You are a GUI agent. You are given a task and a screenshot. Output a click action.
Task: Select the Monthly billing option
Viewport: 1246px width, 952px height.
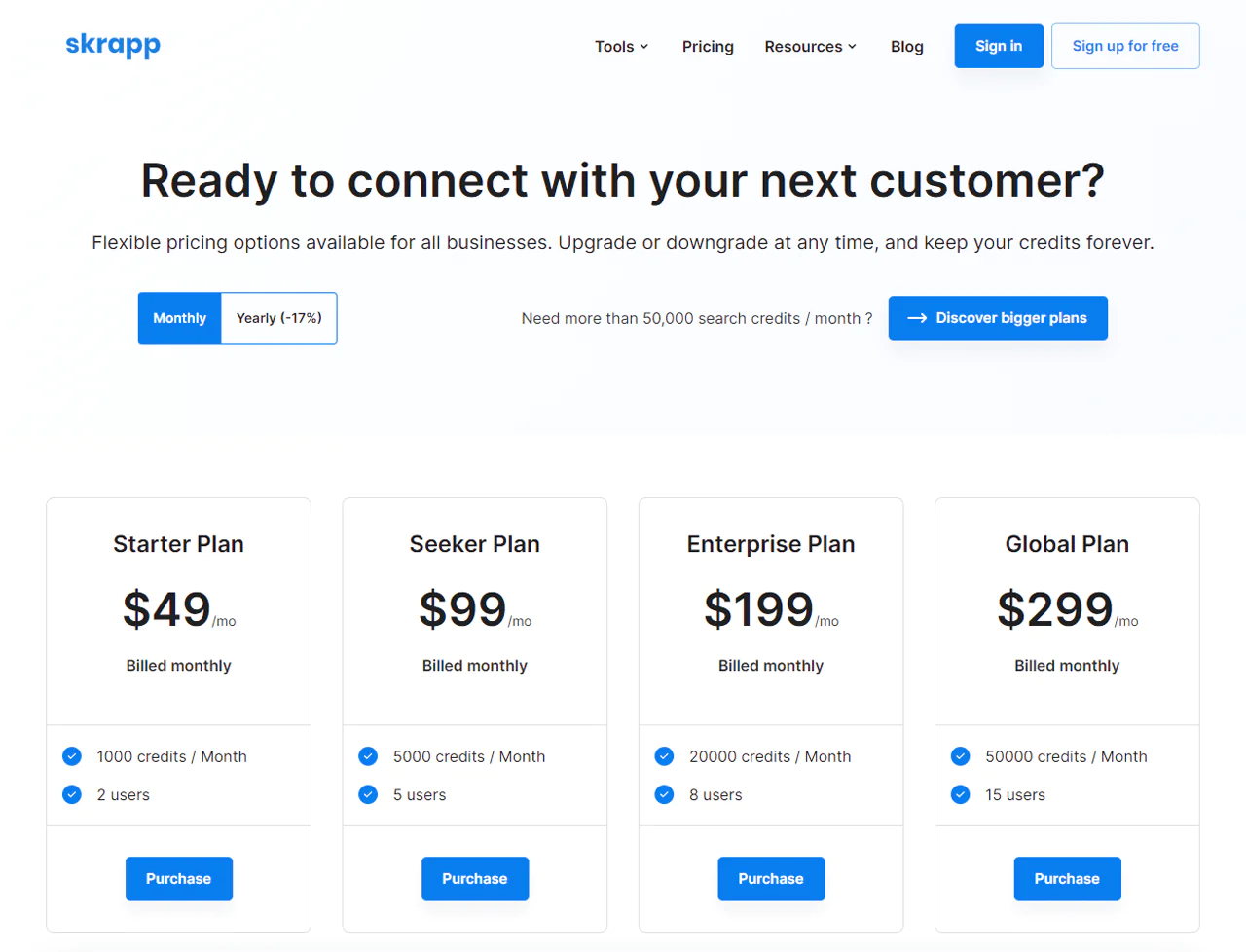point(179,318)
